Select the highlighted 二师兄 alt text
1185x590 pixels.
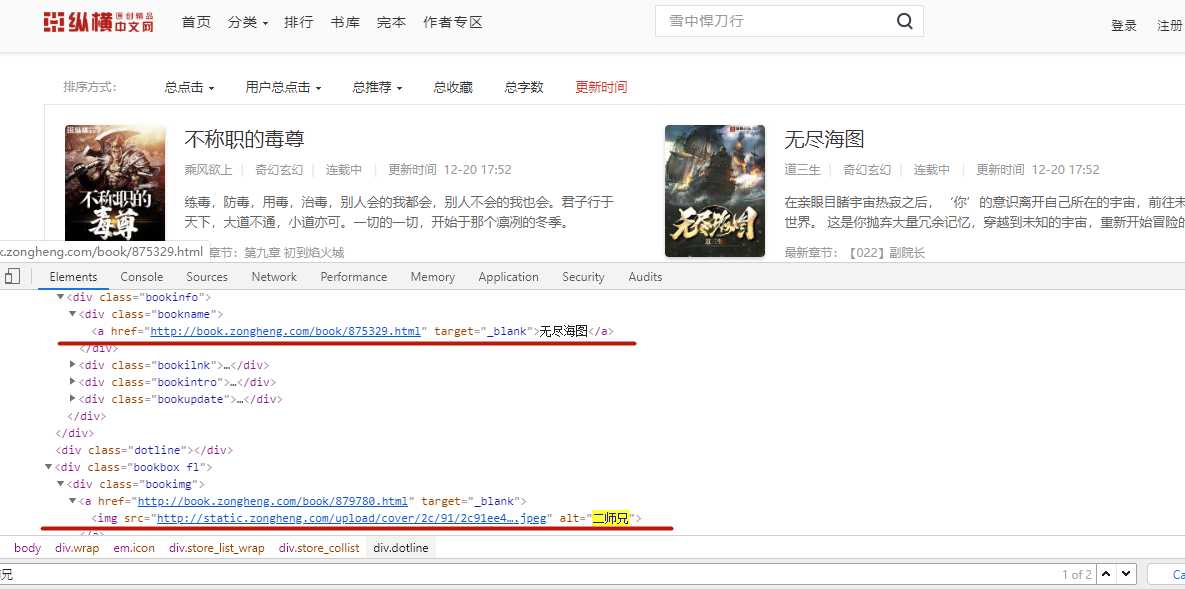[611, 518]
